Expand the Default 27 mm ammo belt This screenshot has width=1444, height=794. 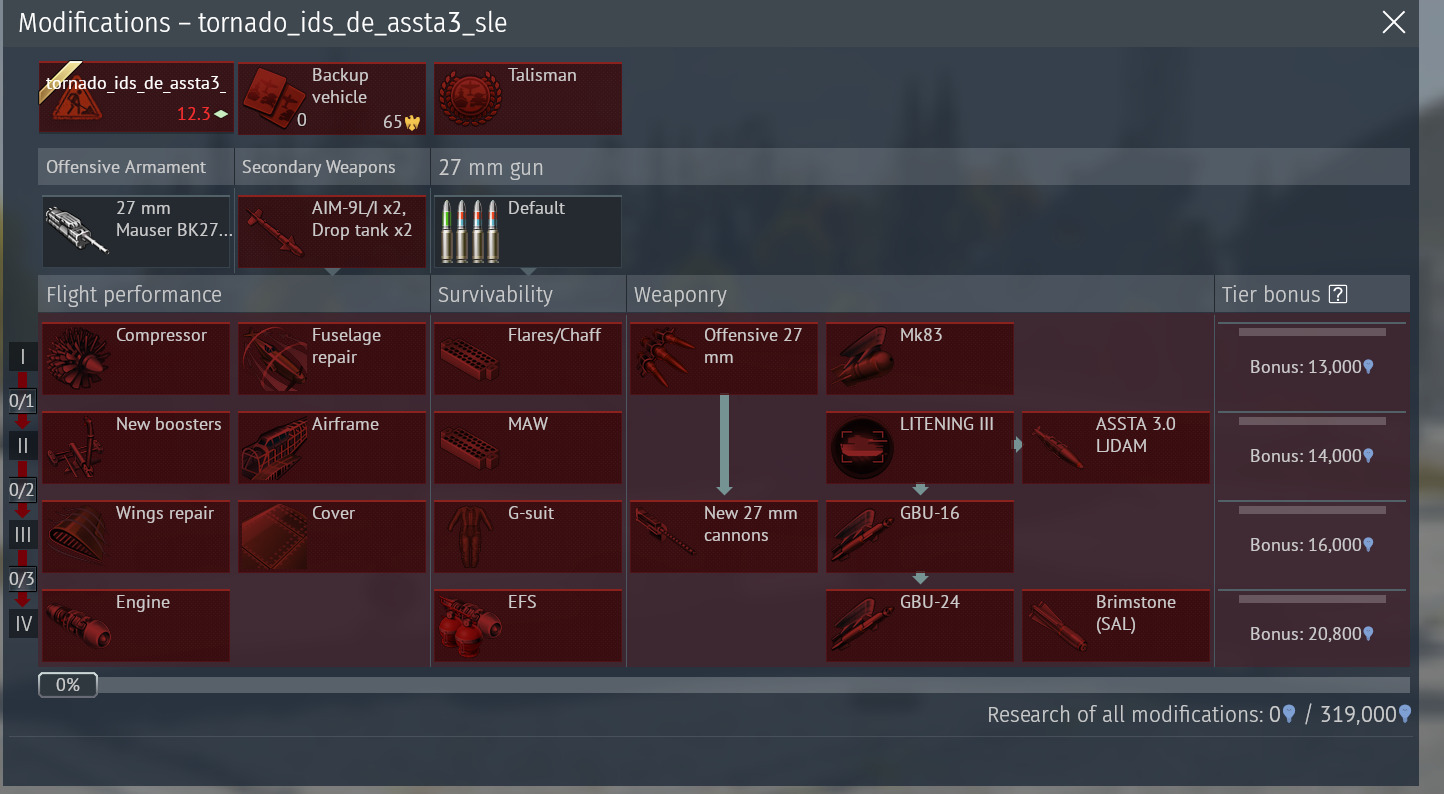pyautogui.click(x=527, y=231)
